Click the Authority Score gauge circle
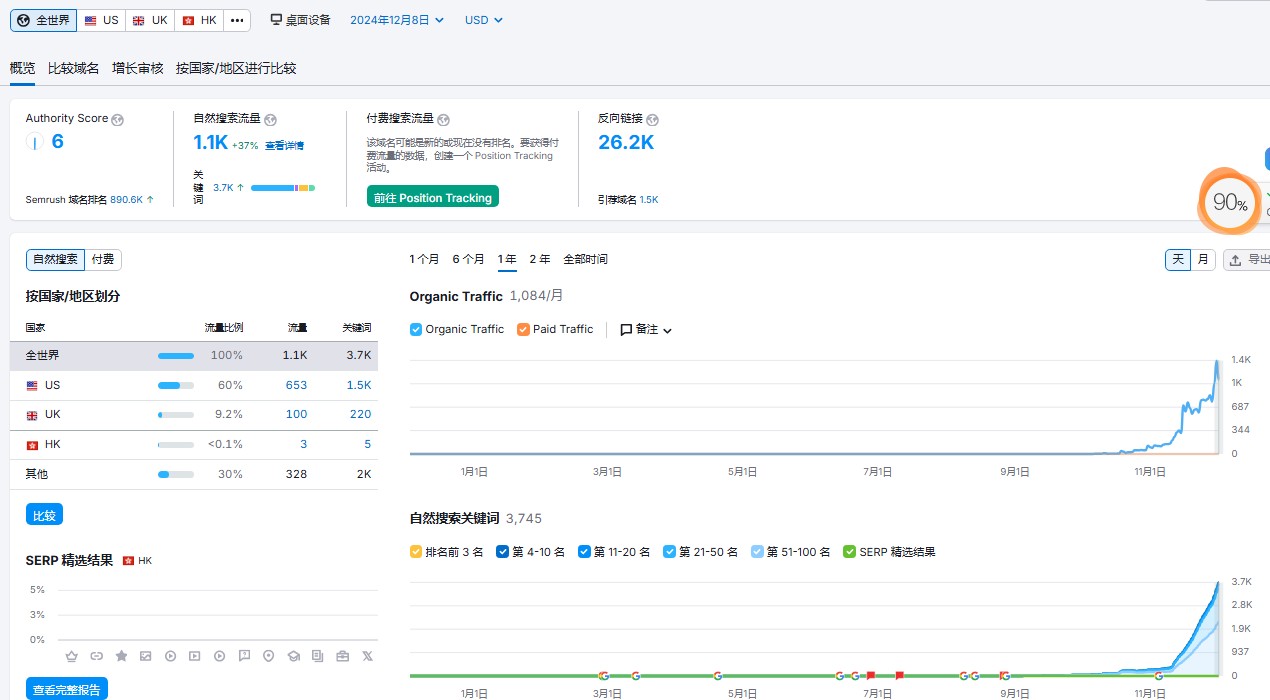This screenshot has width=1270, height=700. (35, 143)
